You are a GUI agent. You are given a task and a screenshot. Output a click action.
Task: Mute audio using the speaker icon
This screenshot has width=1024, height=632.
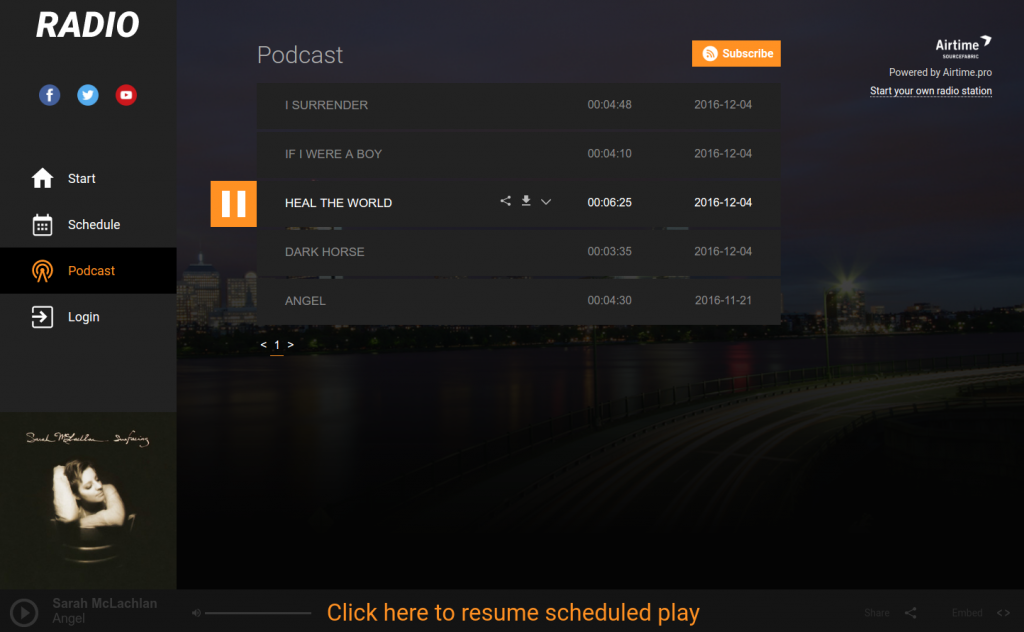(x=197, y=612)
